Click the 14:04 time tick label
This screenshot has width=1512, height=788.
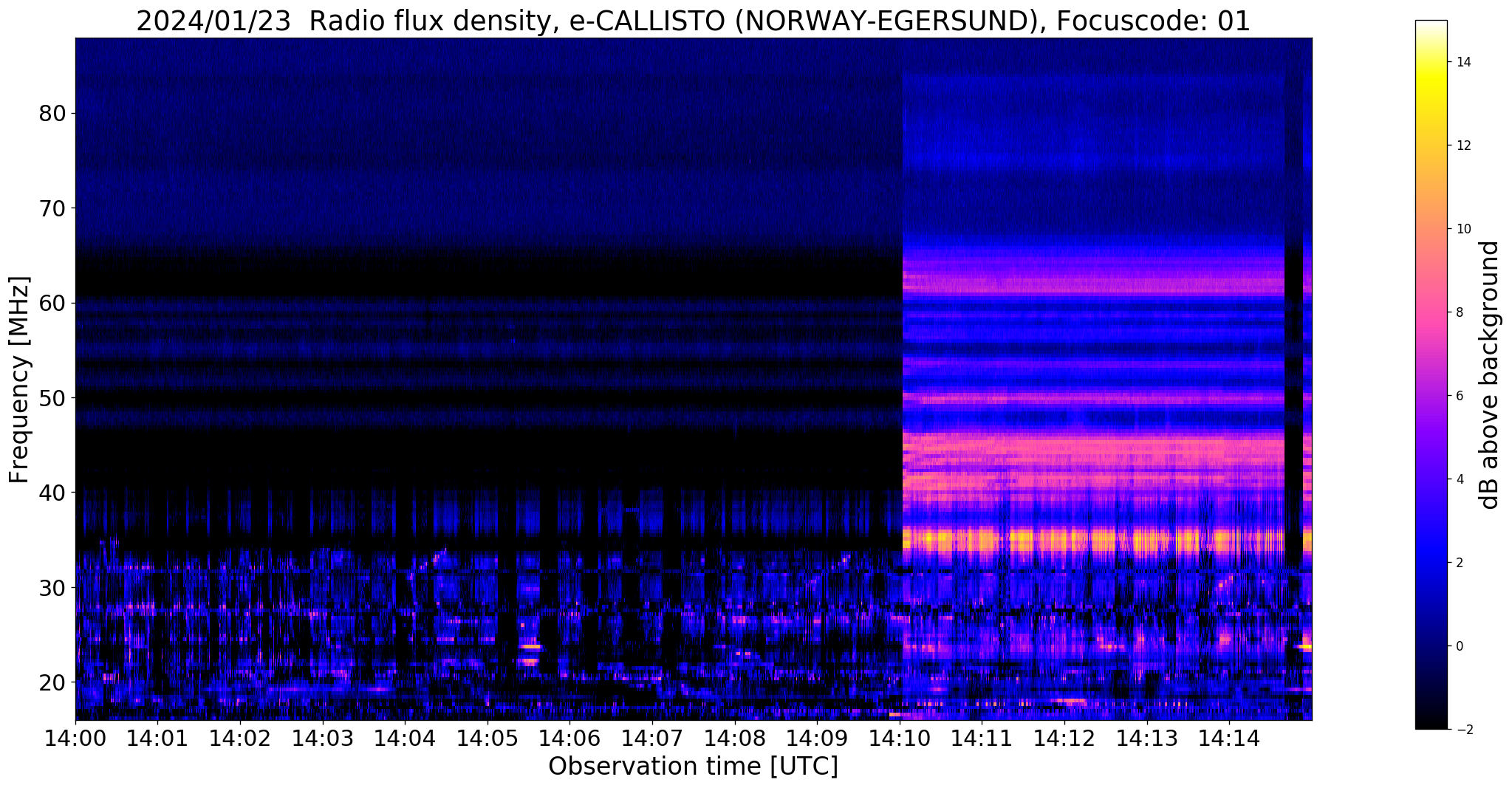tap(405, 737)
